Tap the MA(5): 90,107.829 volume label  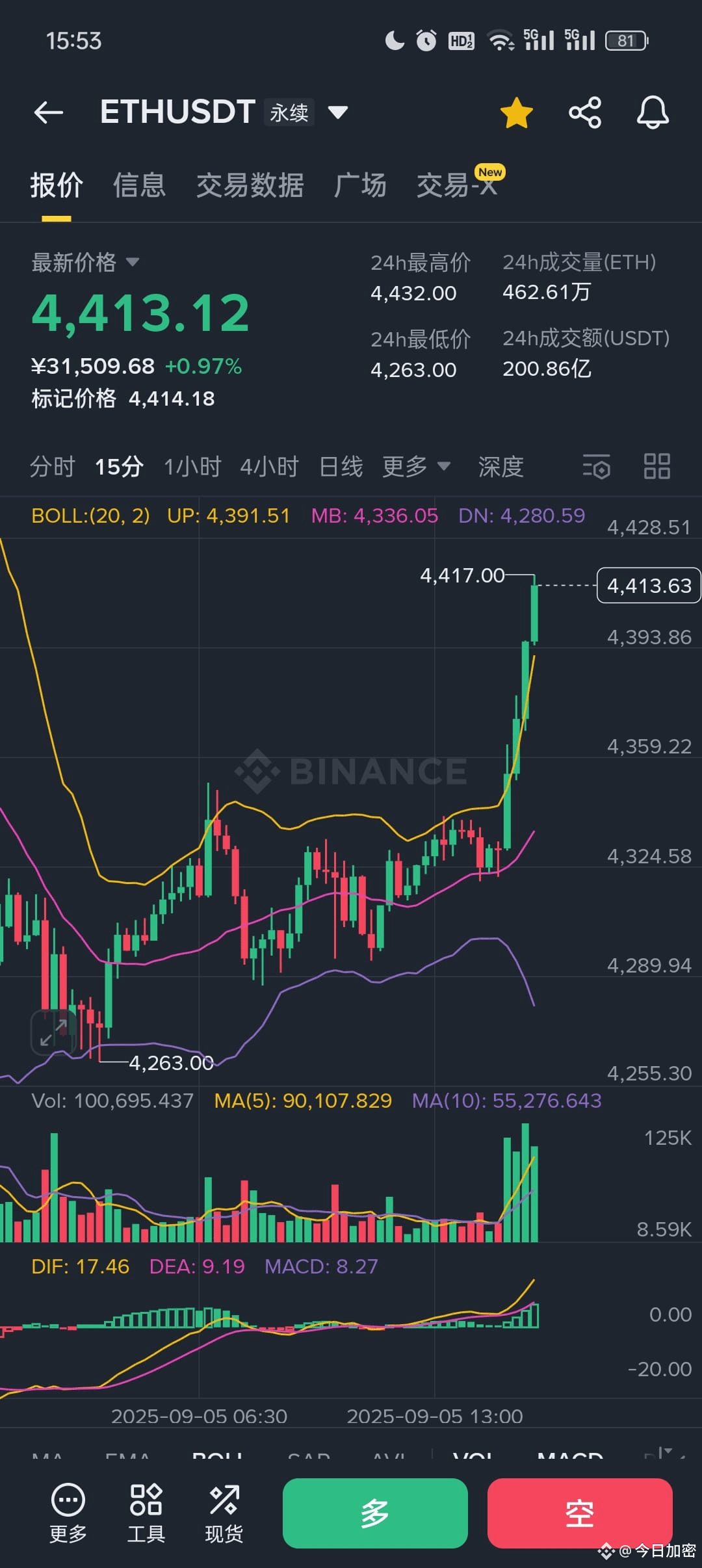(303, 1101)
